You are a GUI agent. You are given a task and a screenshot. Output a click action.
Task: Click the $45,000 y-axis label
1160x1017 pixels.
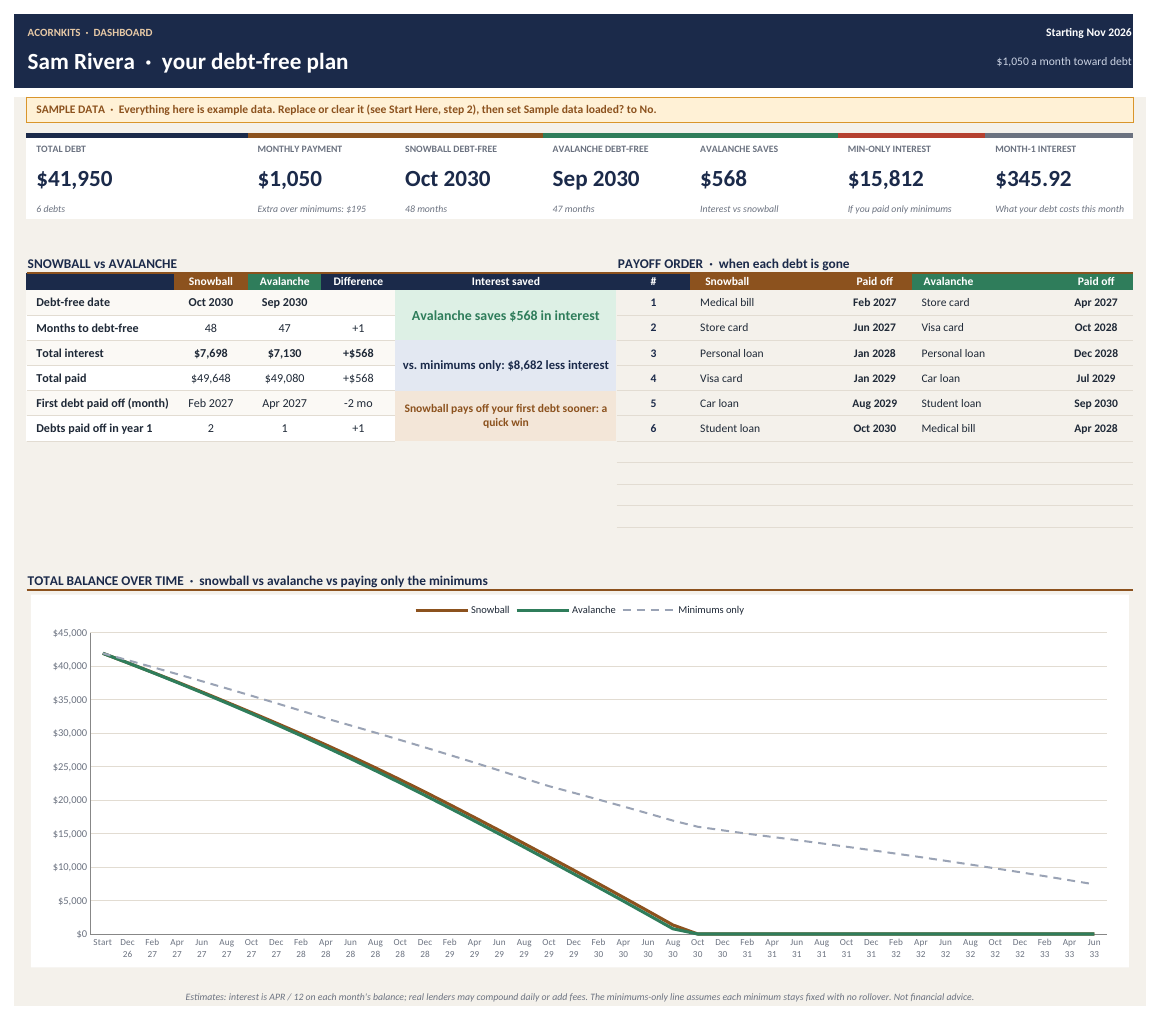point(70,632)
